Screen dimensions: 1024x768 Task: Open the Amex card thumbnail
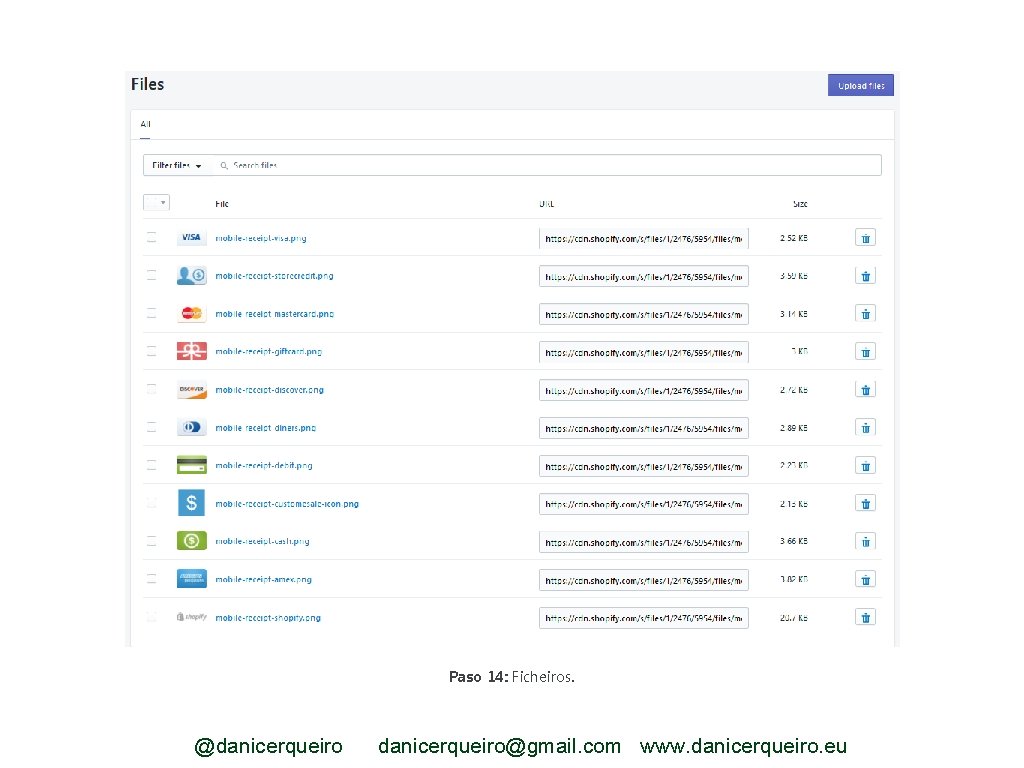pos(191,579)
